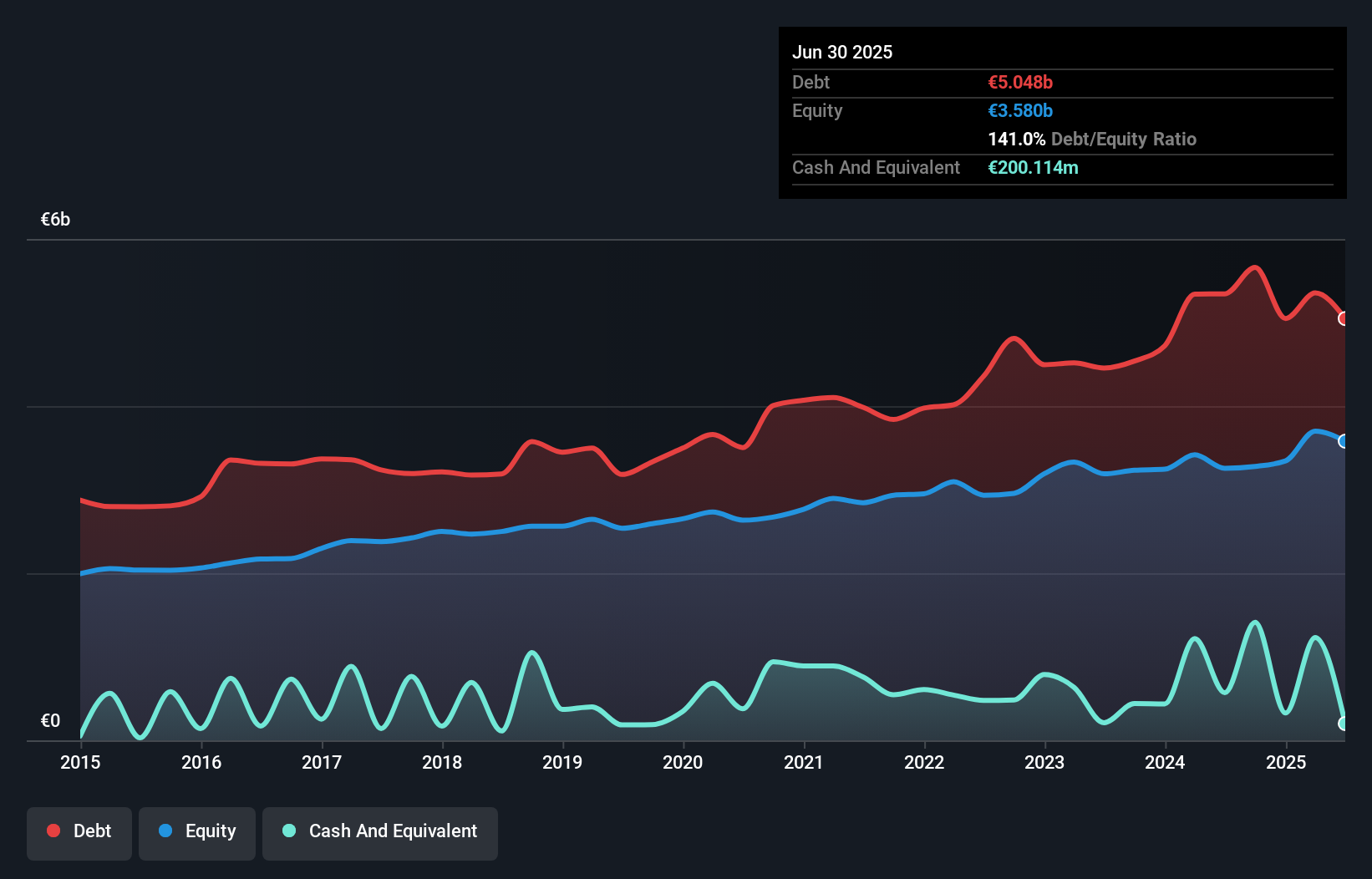This screenshot has width=1372, height=879.
Task: Click the 2023 x-axis year label
Action: (x=1044, y=762)
